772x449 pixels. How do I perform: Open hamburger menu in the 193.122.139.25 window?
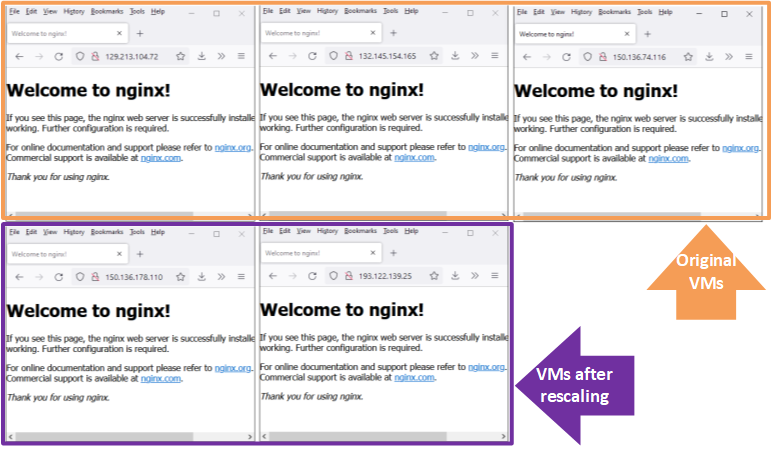(495, 276)
